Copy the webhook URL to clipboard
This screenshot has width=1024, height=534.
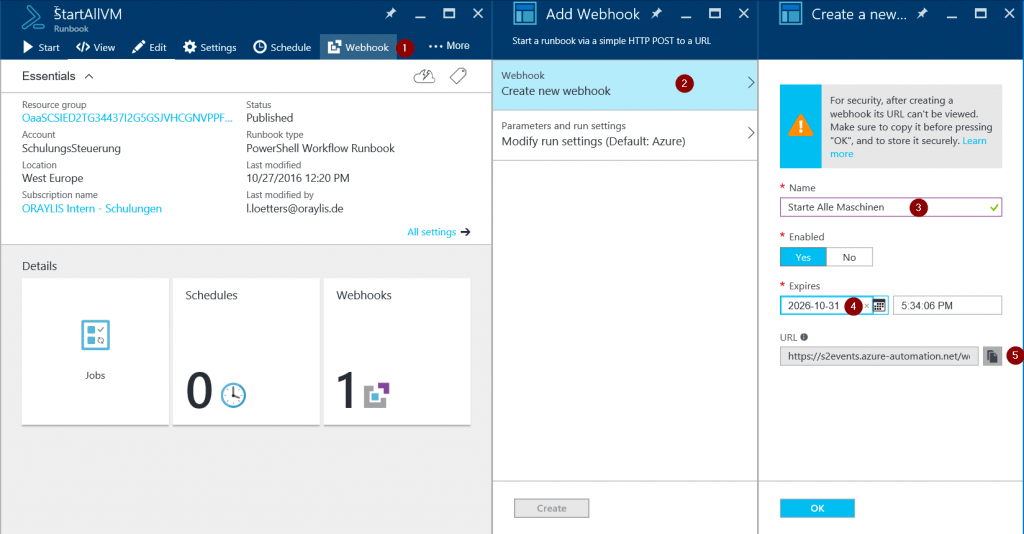tap(993, 356)
